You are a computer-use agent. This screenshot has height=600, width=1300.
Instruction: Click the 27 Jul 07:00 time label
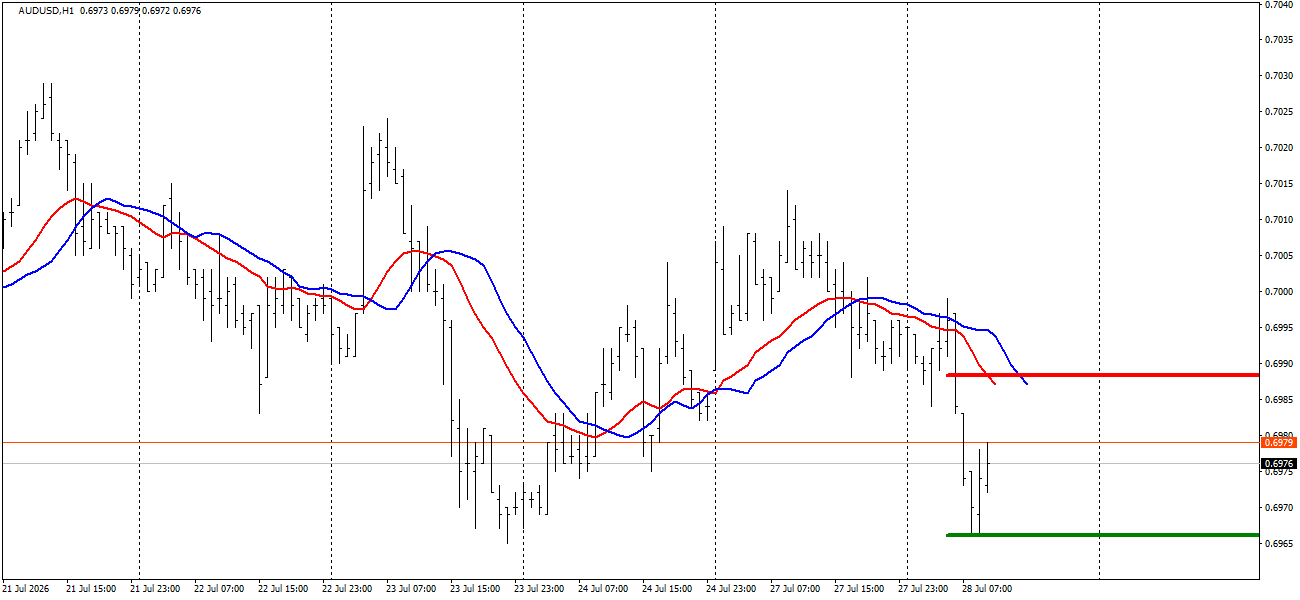[795, 589]
